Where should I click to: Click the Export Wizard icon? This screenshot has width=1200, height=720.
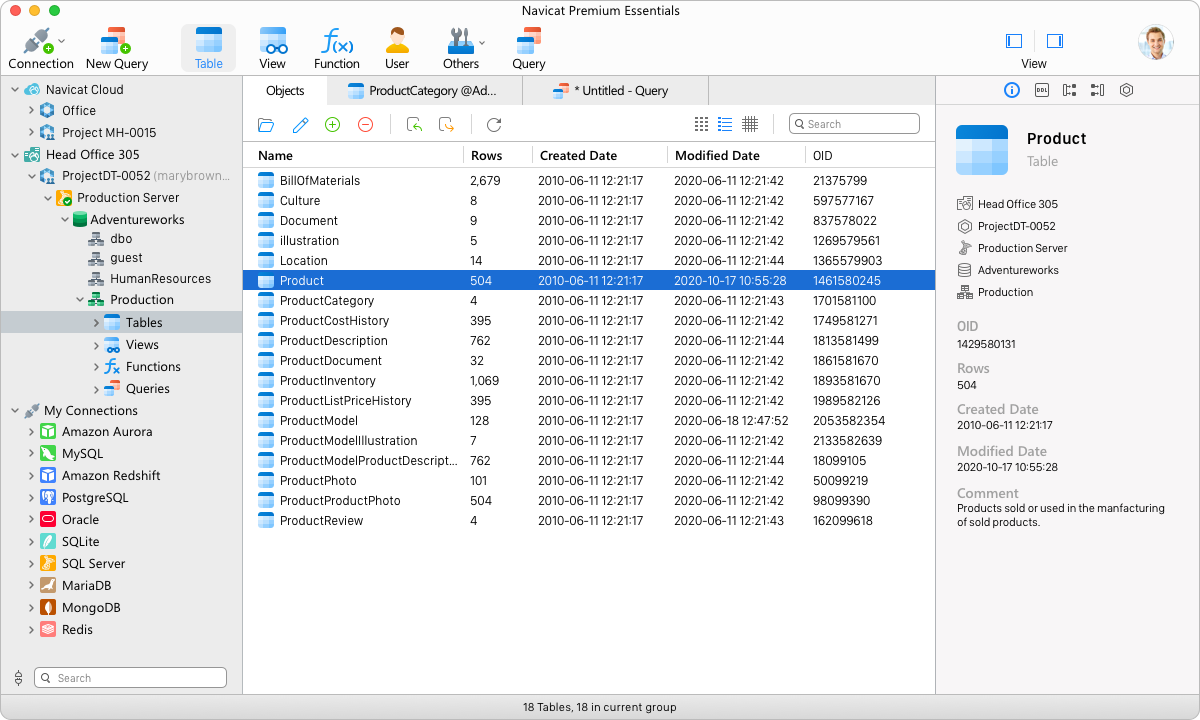(x=447, y=125)
